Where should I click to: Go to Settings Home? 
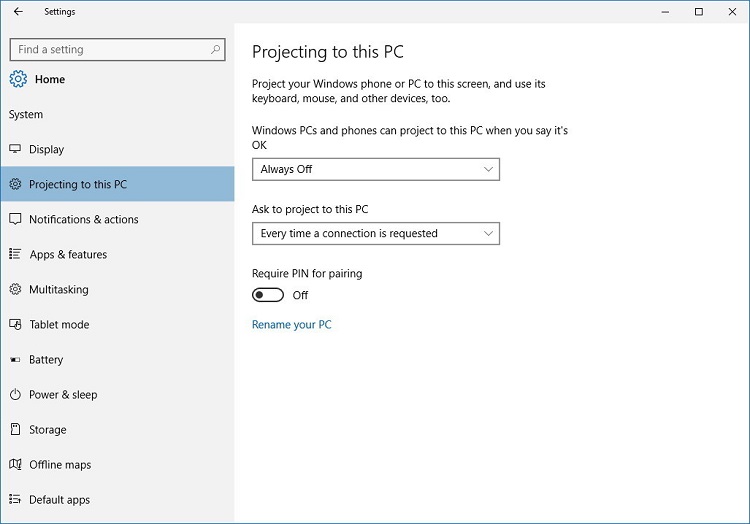click(37, 79)
